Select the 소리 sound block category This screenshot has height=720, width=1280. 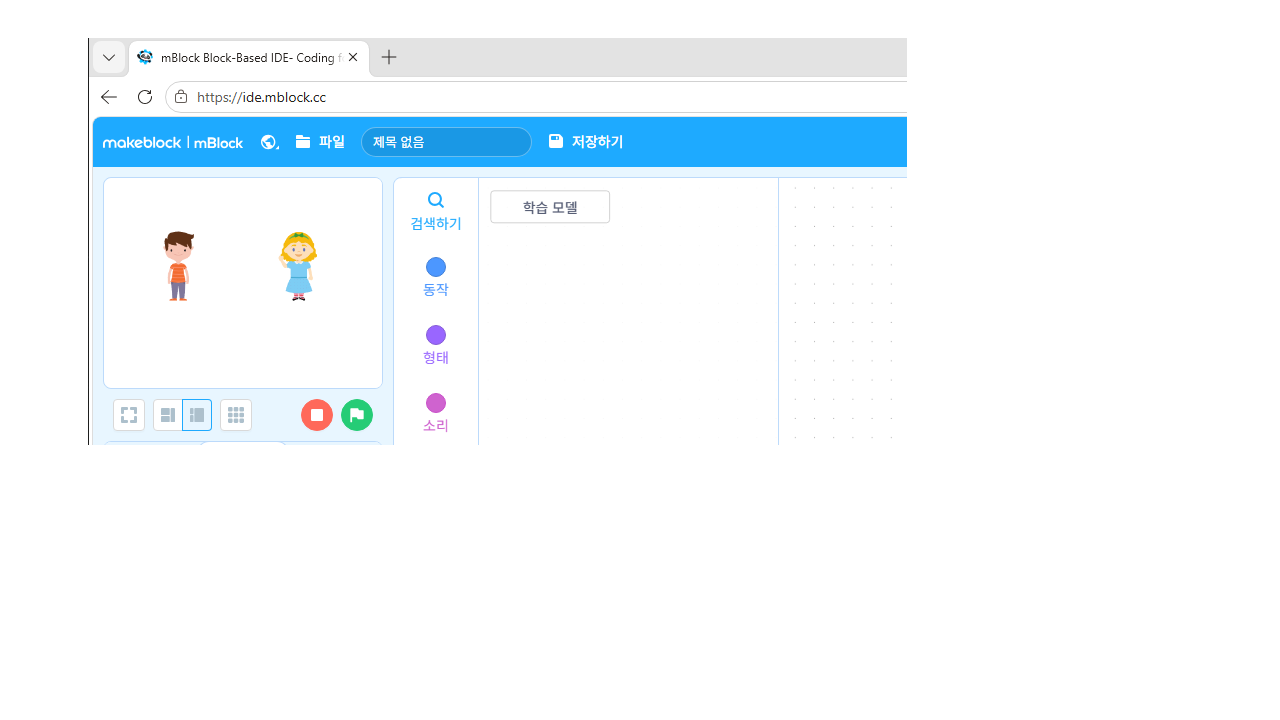coord(436,413)
